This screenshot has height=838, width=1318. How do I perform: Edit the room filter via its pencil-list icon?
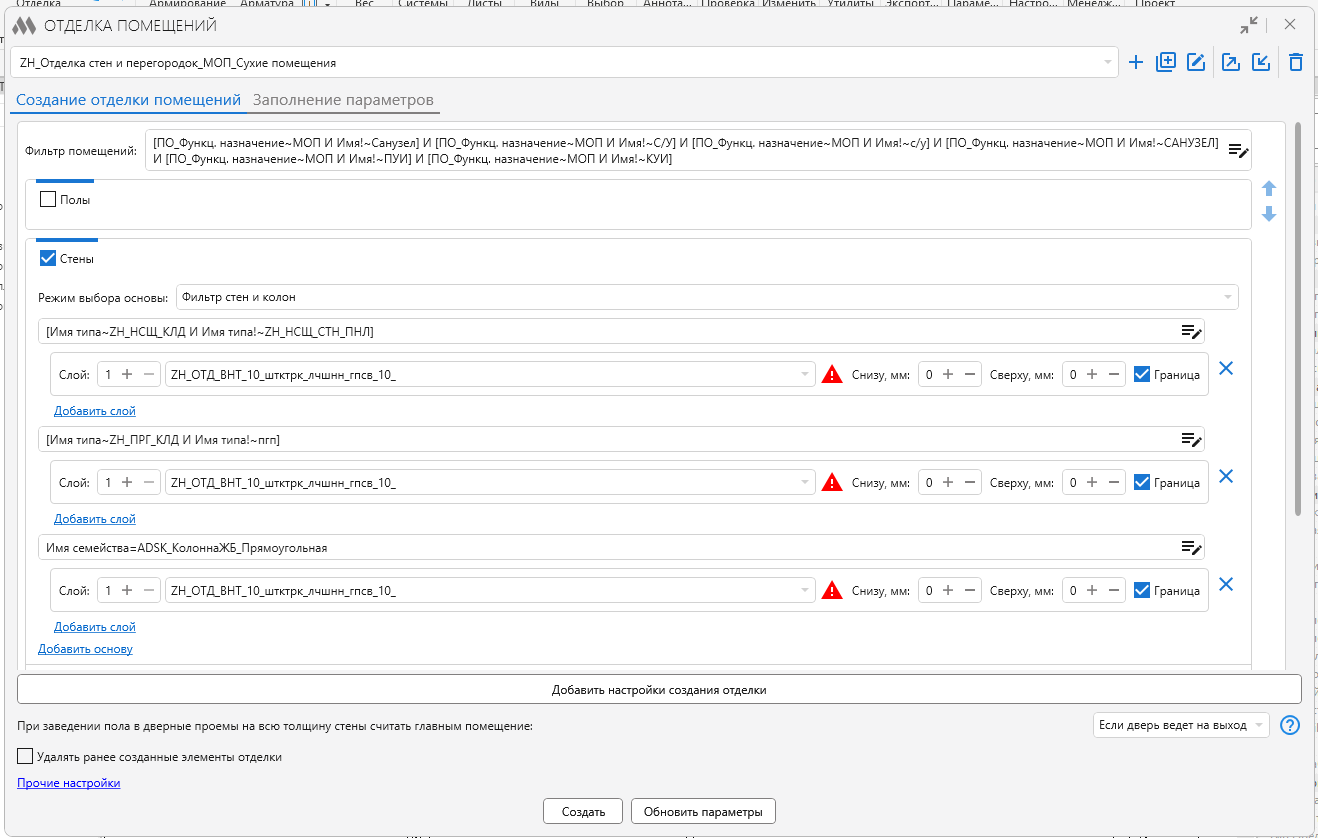[x=1238, y=151]
